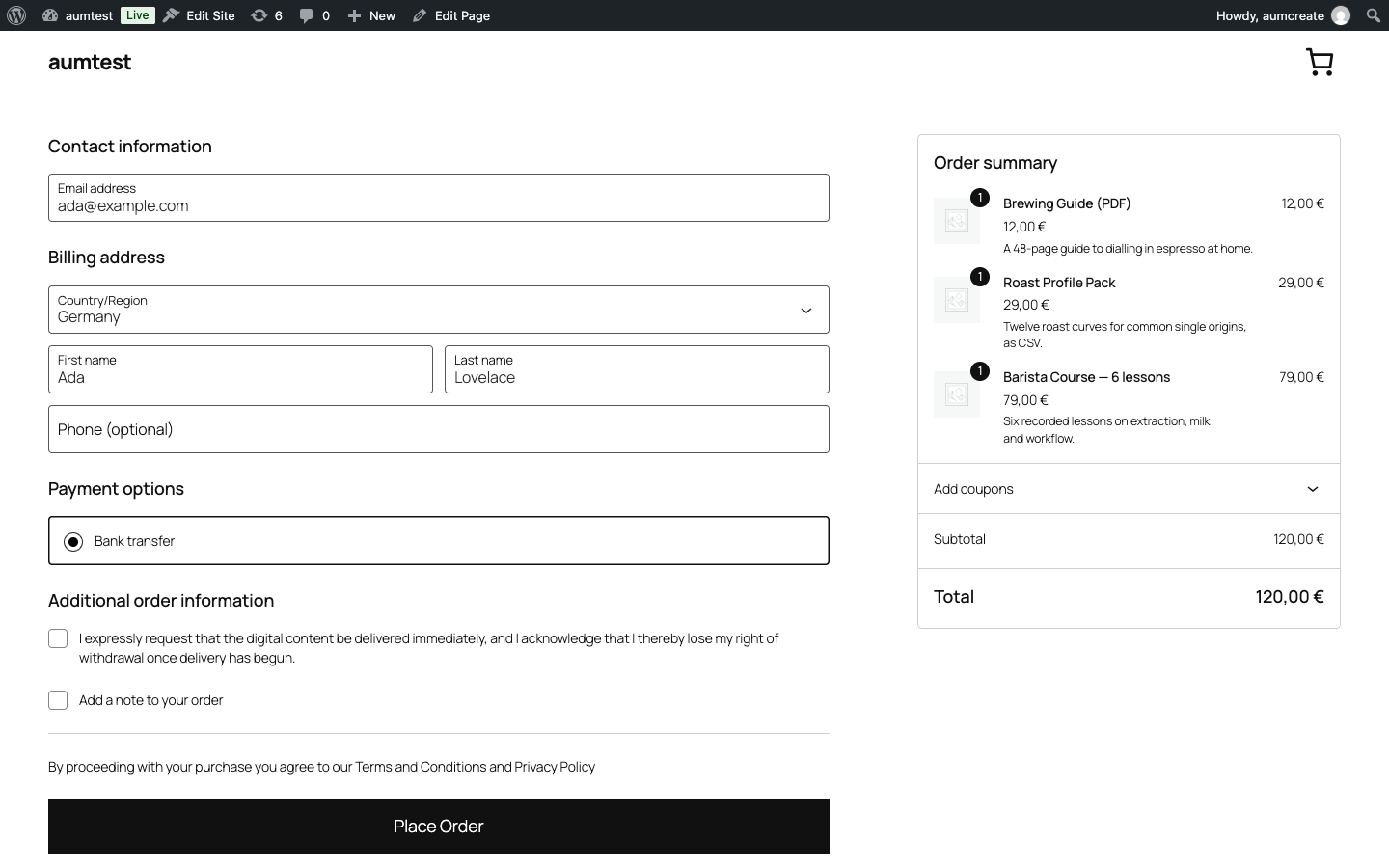Open the Privacy Policy link
The image size is (1389, 868).
point(555,767)
